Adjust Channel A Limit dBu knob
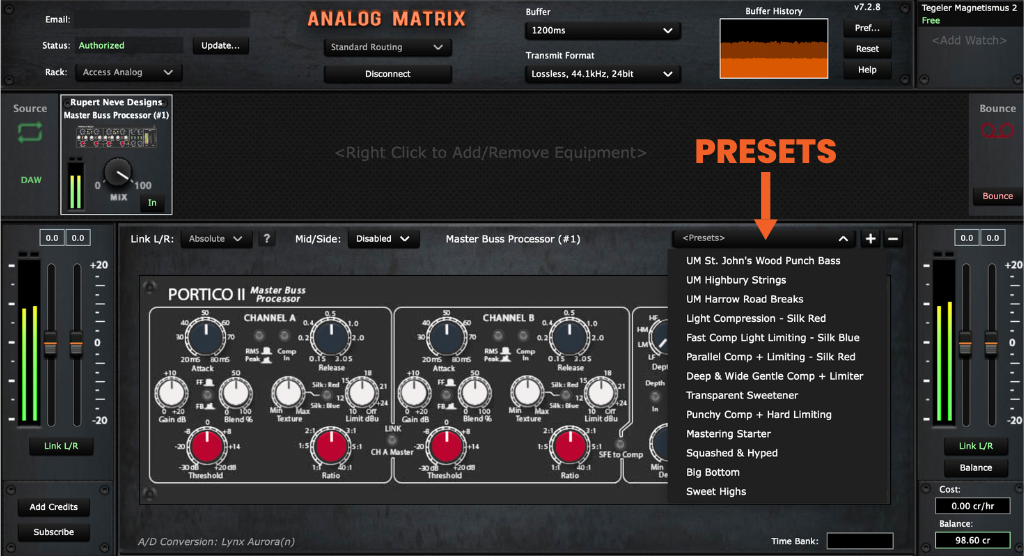The width and height of the screenshot is (1024, 556). 361,393
